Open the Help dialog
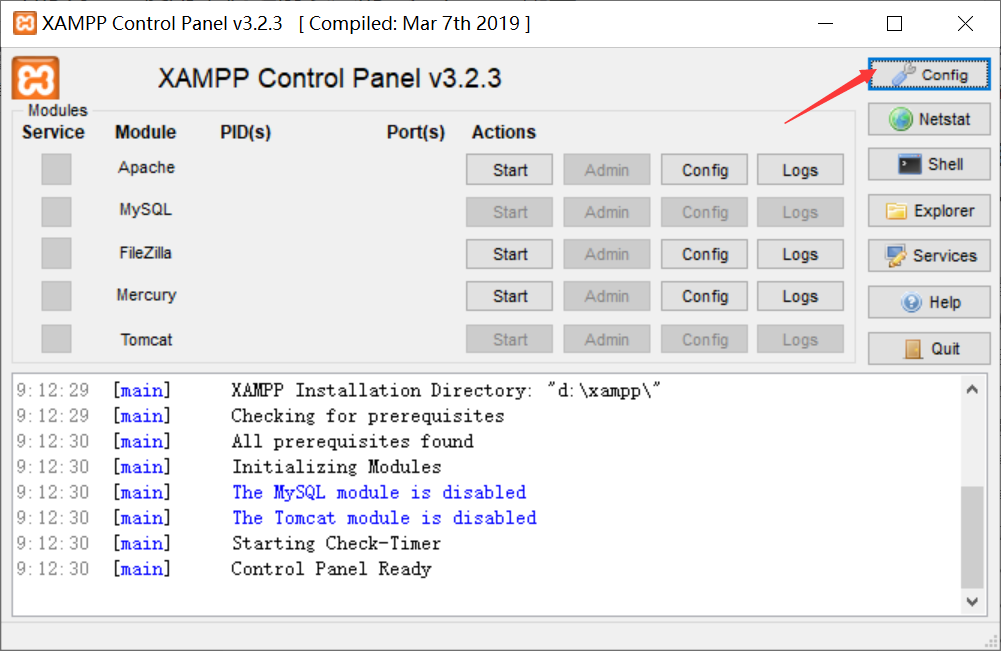1001x651 pixels. tap(929, 302)
